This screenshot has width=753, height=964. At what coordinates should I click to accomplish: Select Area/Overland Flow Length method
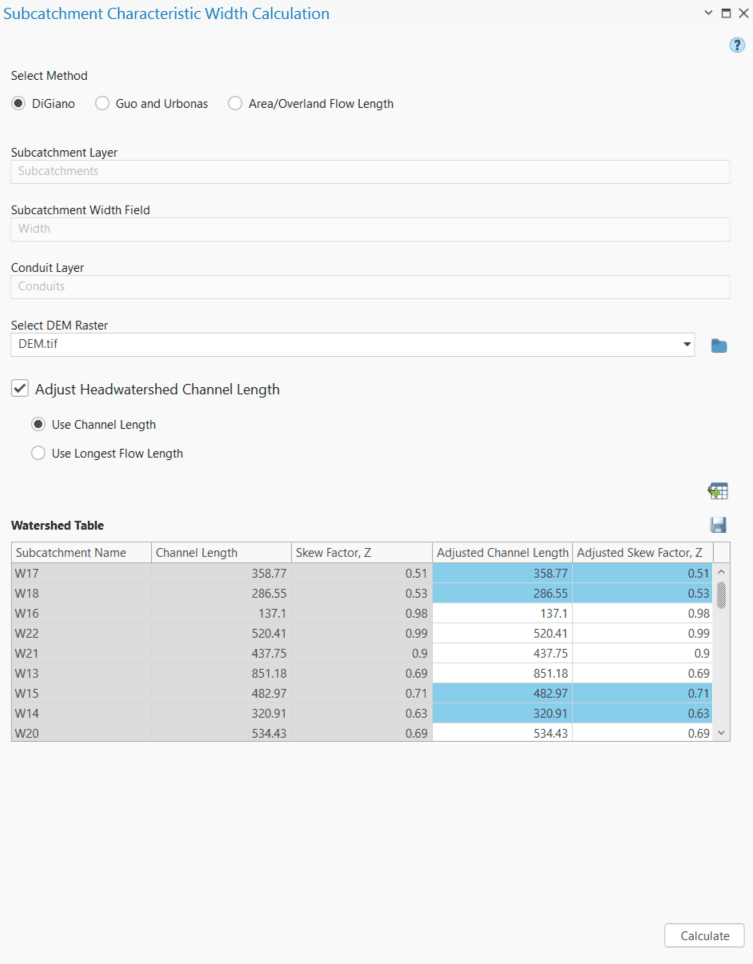pyautogui.click(x=235, y=103)
